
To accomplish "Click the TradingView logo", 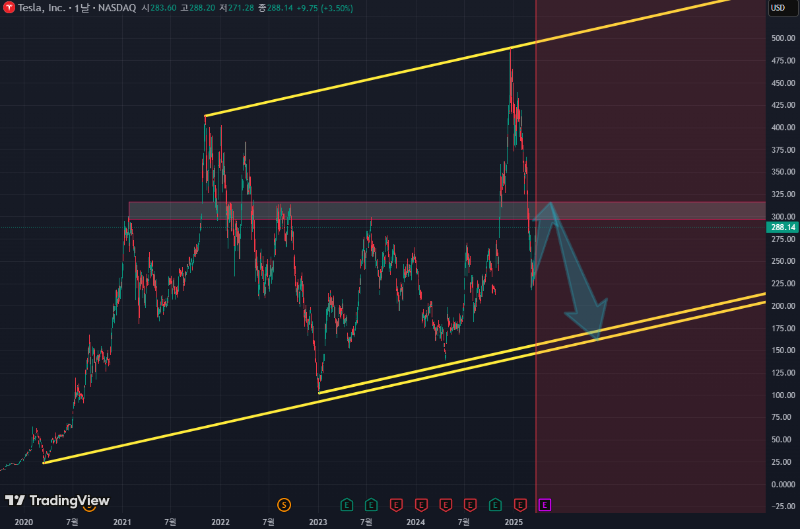I will click(x=57, y=500).
